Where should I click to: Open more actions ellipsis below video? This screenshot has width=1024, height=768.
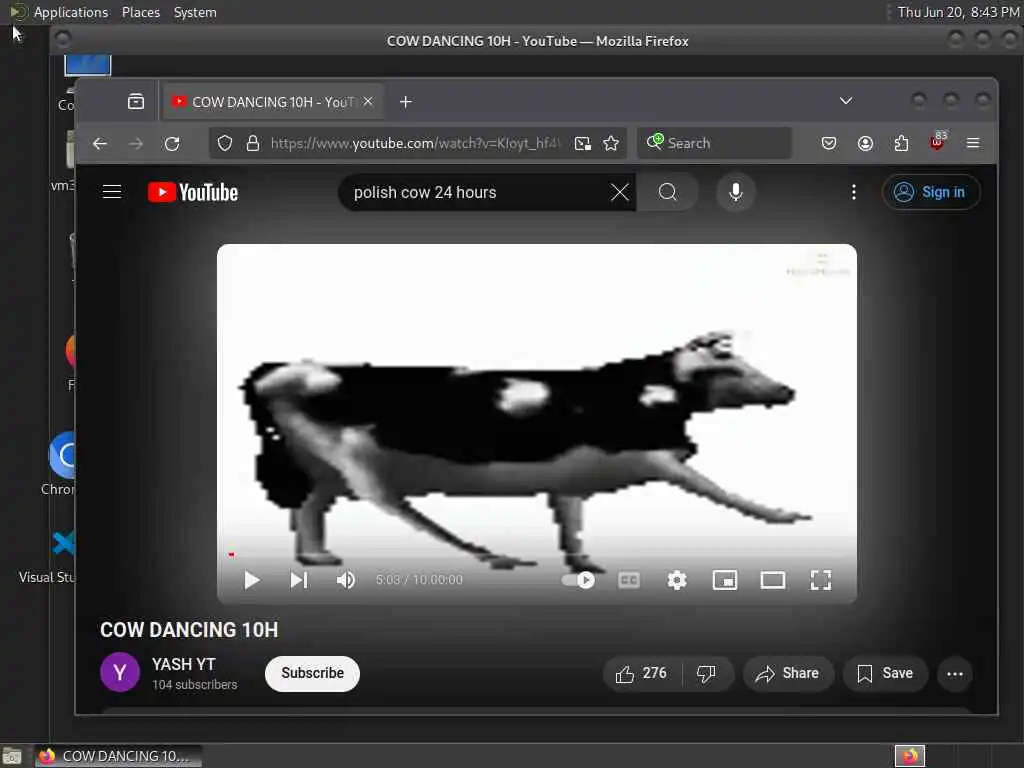(955, 674)
